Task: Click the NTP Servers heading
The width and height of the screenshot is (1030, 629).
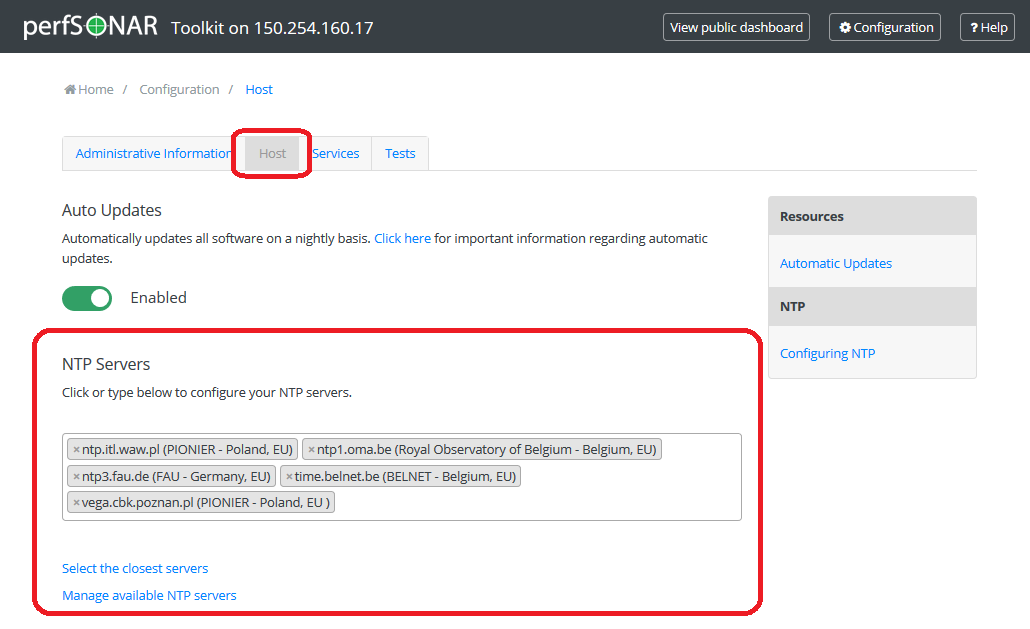Action: pyautogui.click(x=106, y=364)
